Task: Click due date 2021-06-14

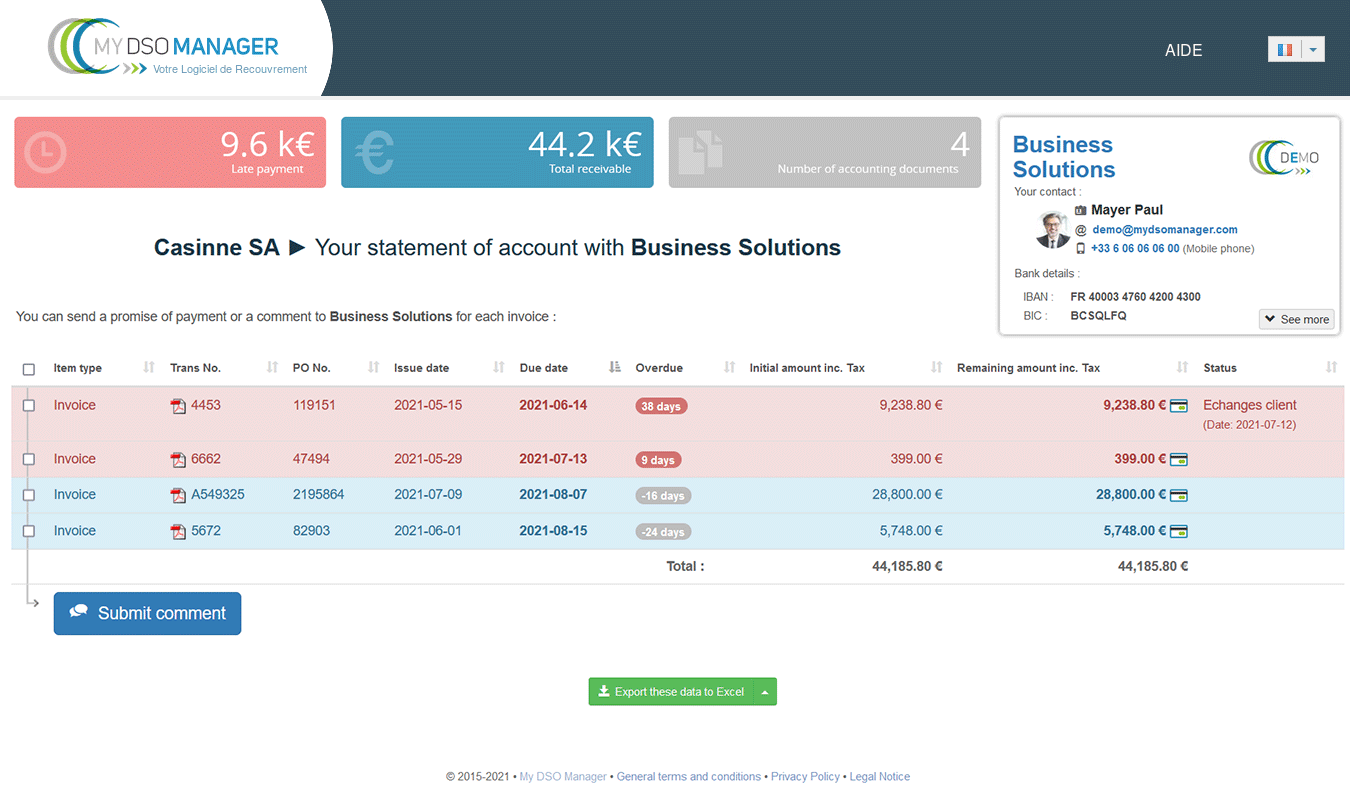Action: (x=553, y=406)
